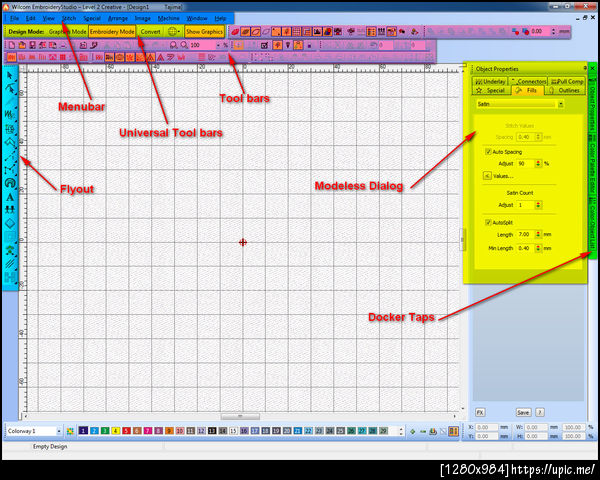Screen dimensions: 600x480
Task: Adjust Auto Spacing percentage stepper
Action: click(x=538, y=163)
